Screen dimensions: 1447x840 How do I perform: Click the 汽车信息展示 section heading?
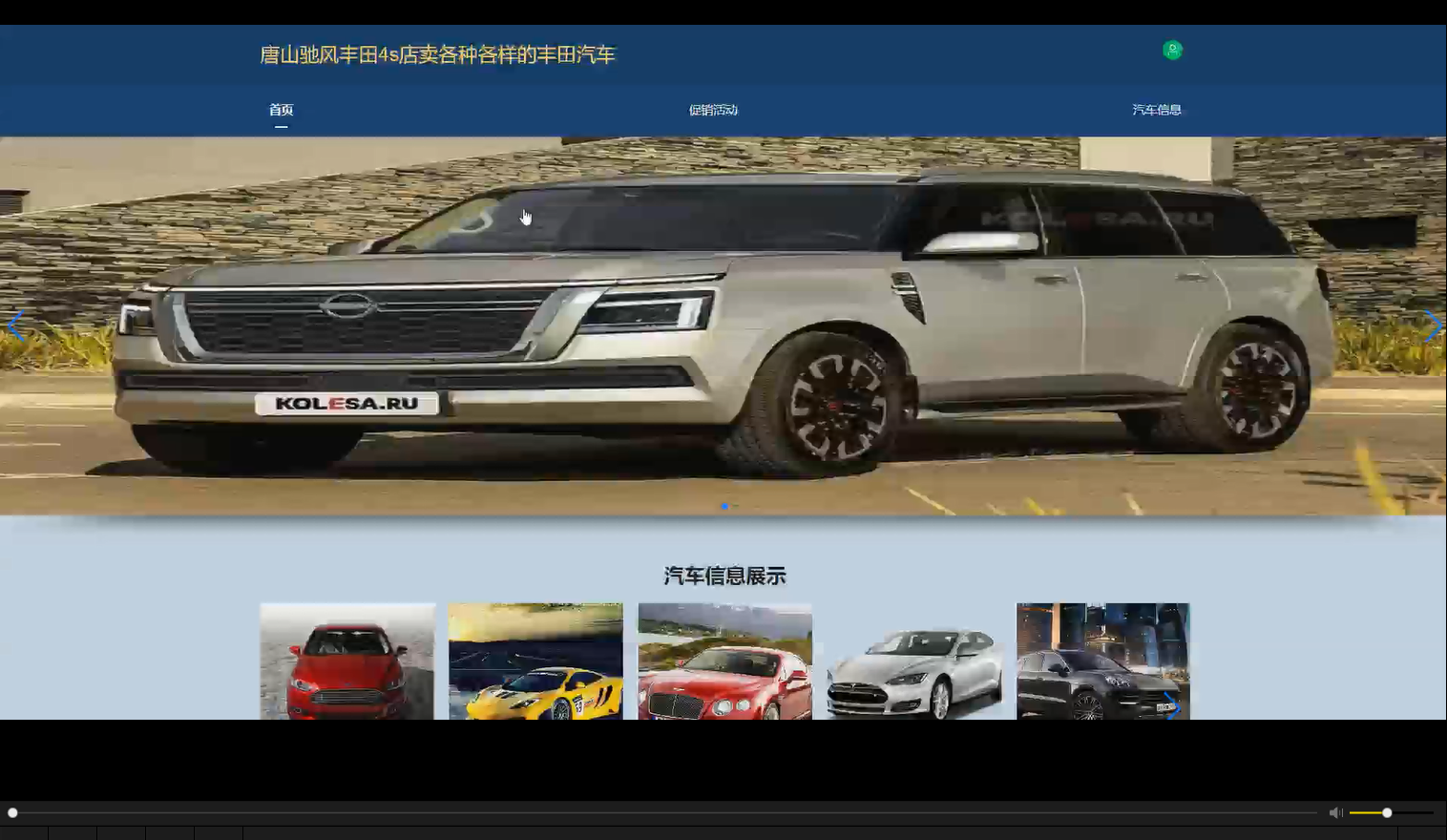[x=724, y=576]
